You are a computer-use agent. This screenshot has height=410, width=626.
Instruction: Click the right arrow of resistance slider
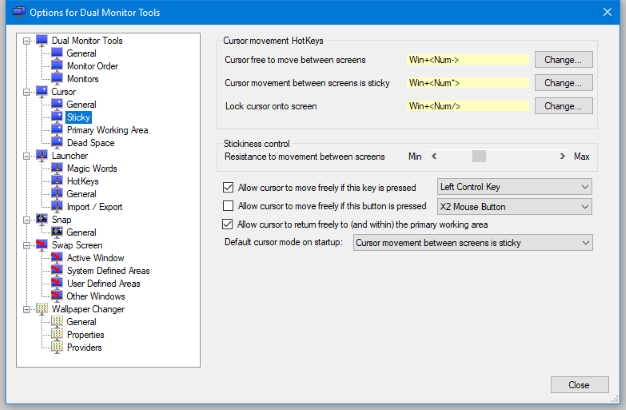click(x=562, y=156)
